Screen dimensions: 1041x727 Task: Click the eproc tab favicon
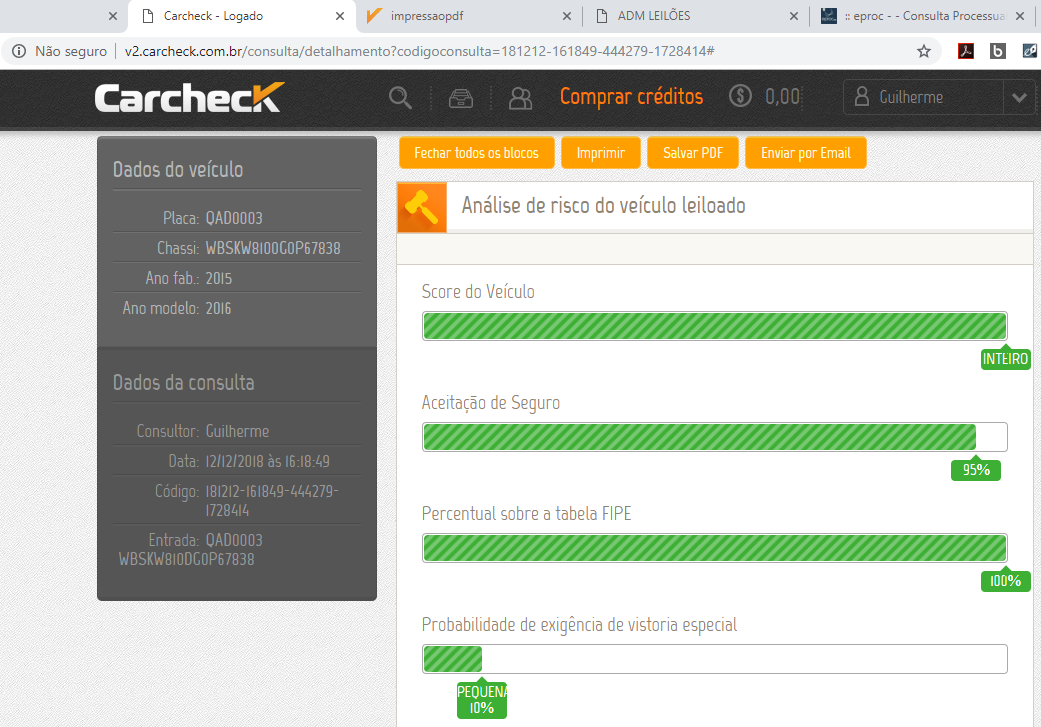click(x=829, y=15)
